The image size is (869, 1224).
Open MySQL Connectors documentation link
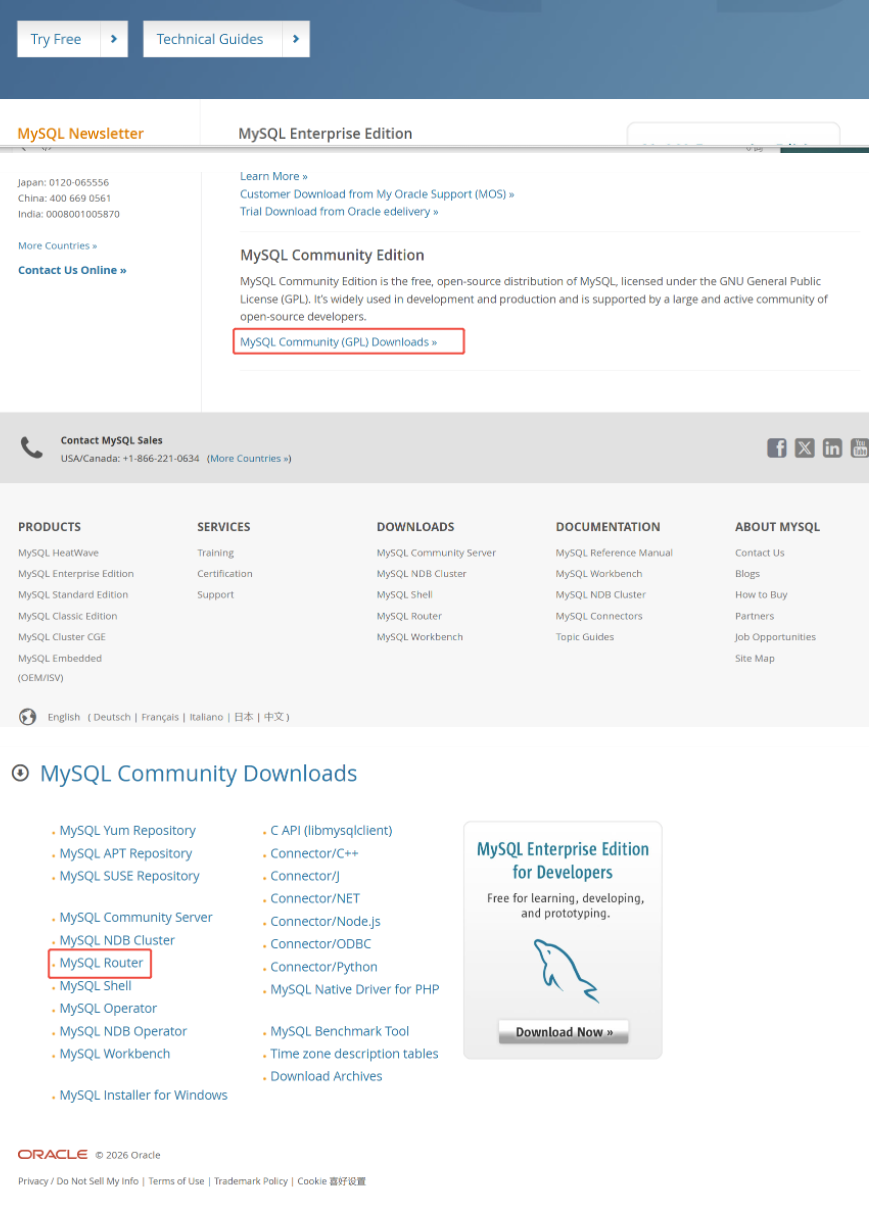[599, 616]
